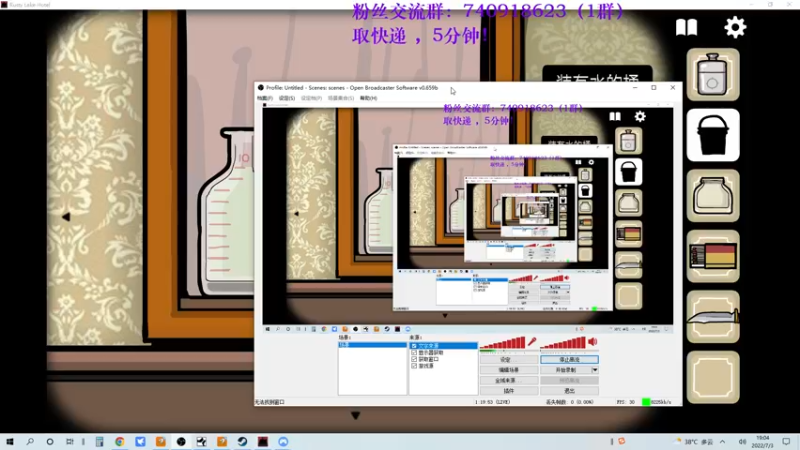Open the 设定(S) menu in OBS

click(x=287, y=98)
